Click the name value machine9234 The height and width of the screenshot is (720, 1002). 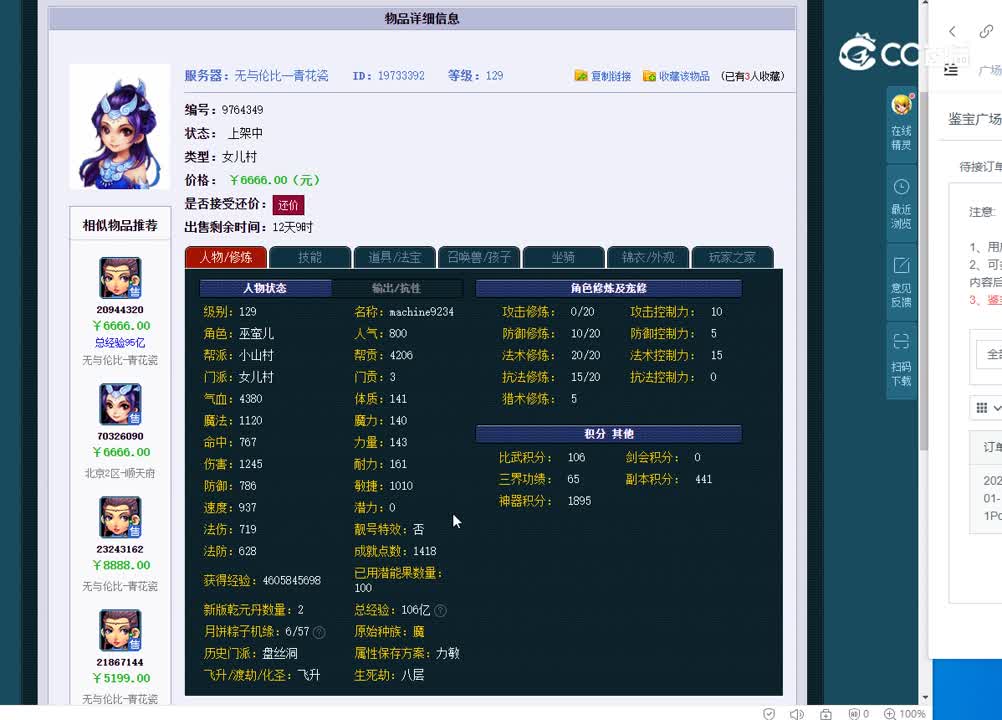[x=422, y=312]
